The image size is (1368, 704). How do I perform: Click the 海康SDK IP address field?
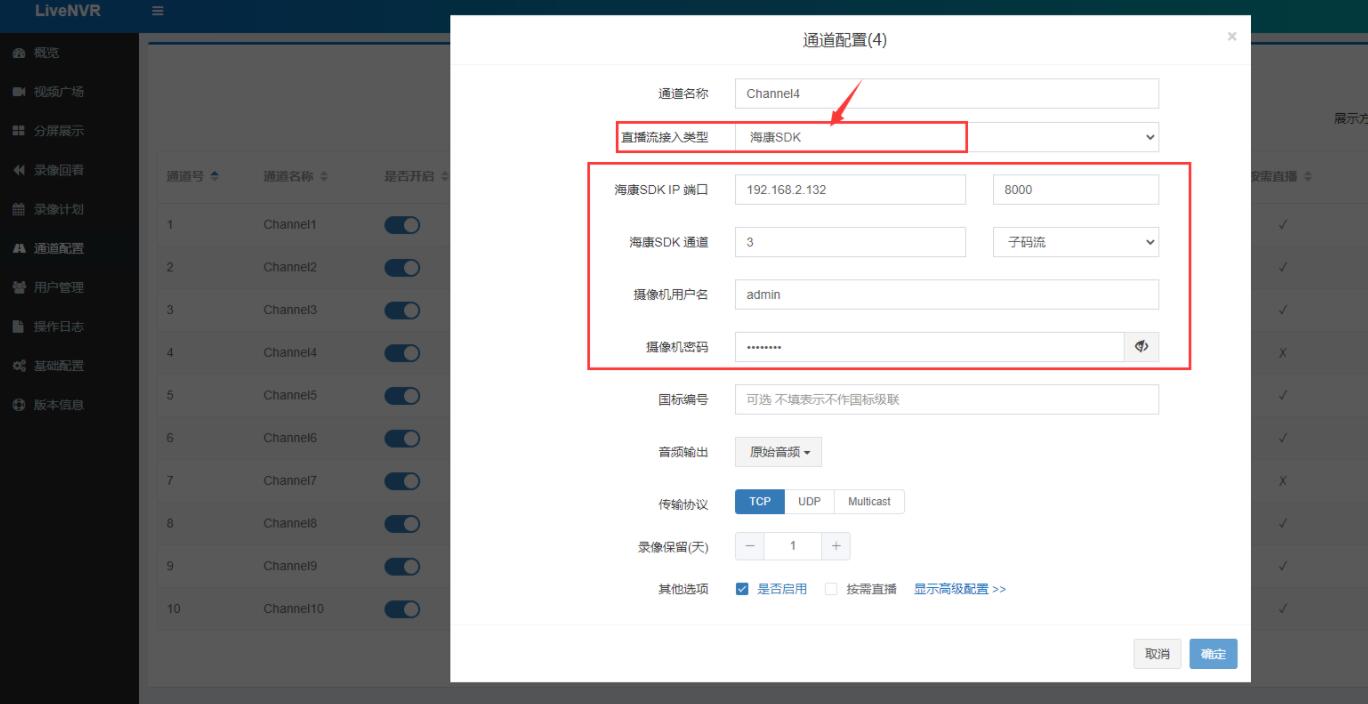[x=850, y=190]
